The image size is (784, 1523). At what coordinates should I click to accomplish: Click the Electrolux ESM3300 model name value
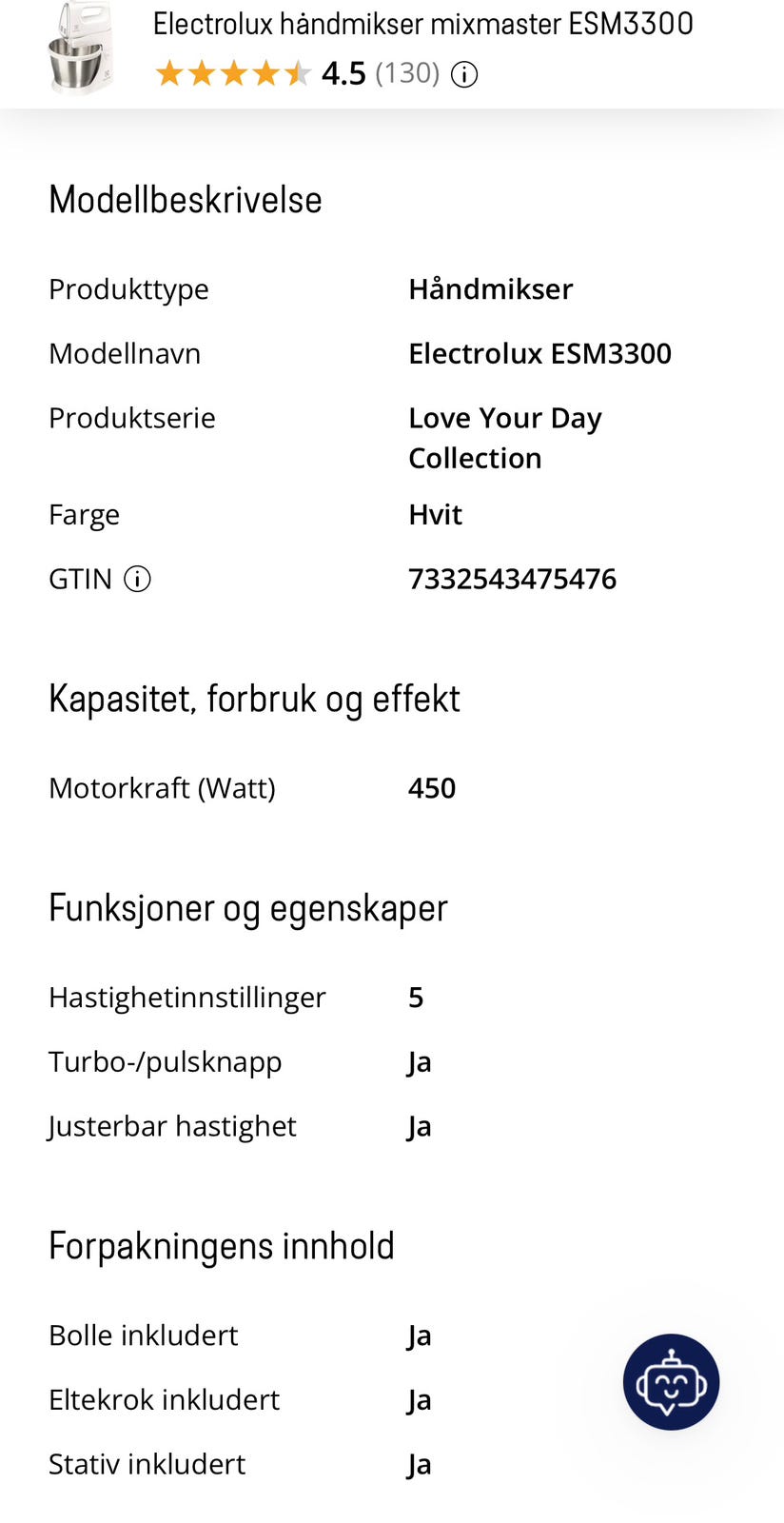pyautogui.click(x=539, y=354)
